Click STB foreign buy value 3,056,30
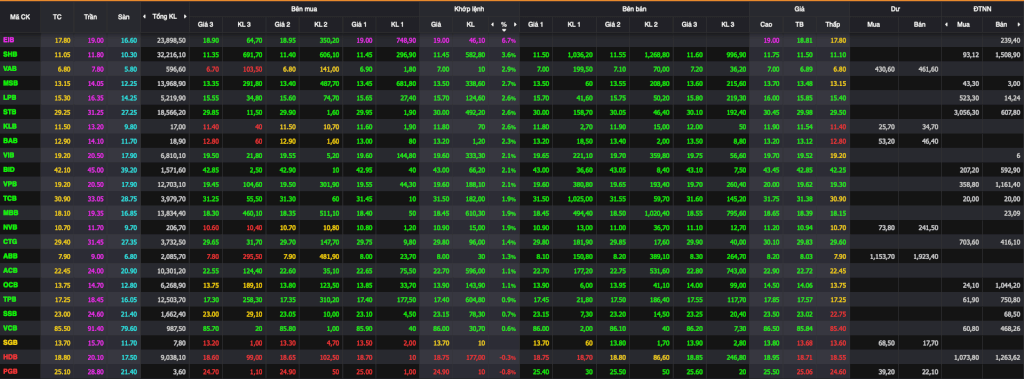Screen dimensions: 1024x379 click(968, 111)
